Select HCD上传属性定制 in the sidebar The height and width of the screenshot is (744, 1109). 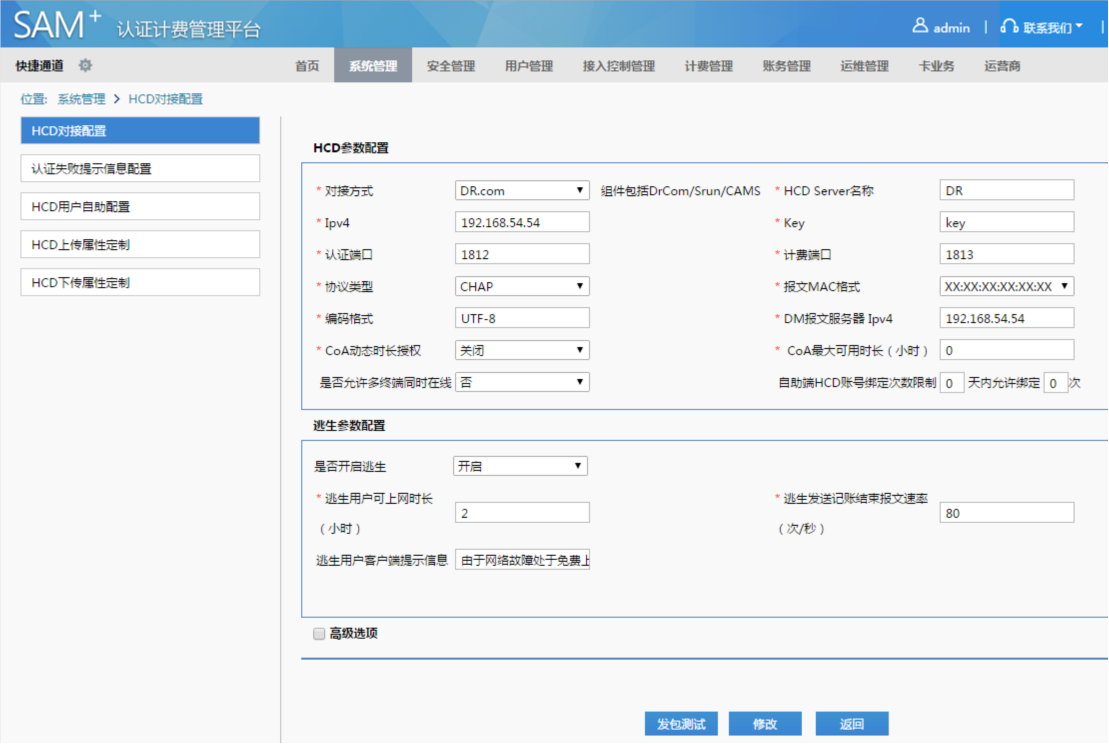(x=140, y=245)
